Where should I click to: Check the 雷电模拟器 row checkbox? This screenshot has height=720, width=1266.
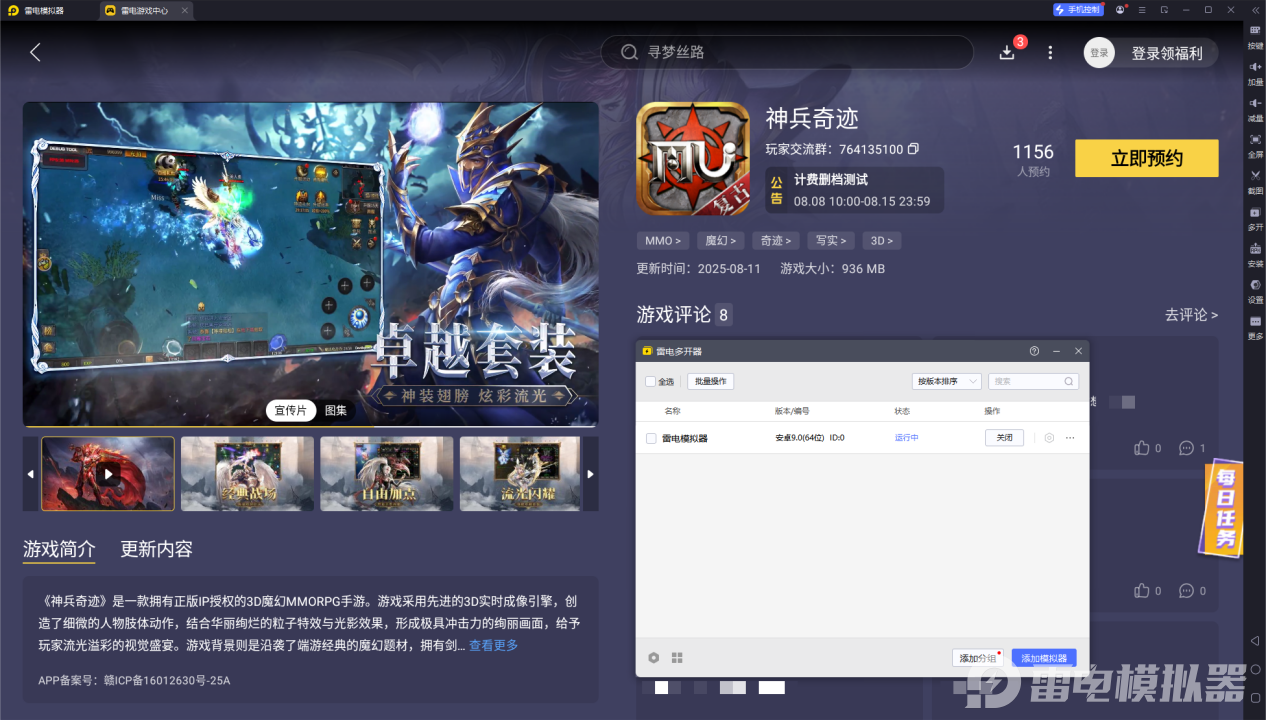pos(651,438)
